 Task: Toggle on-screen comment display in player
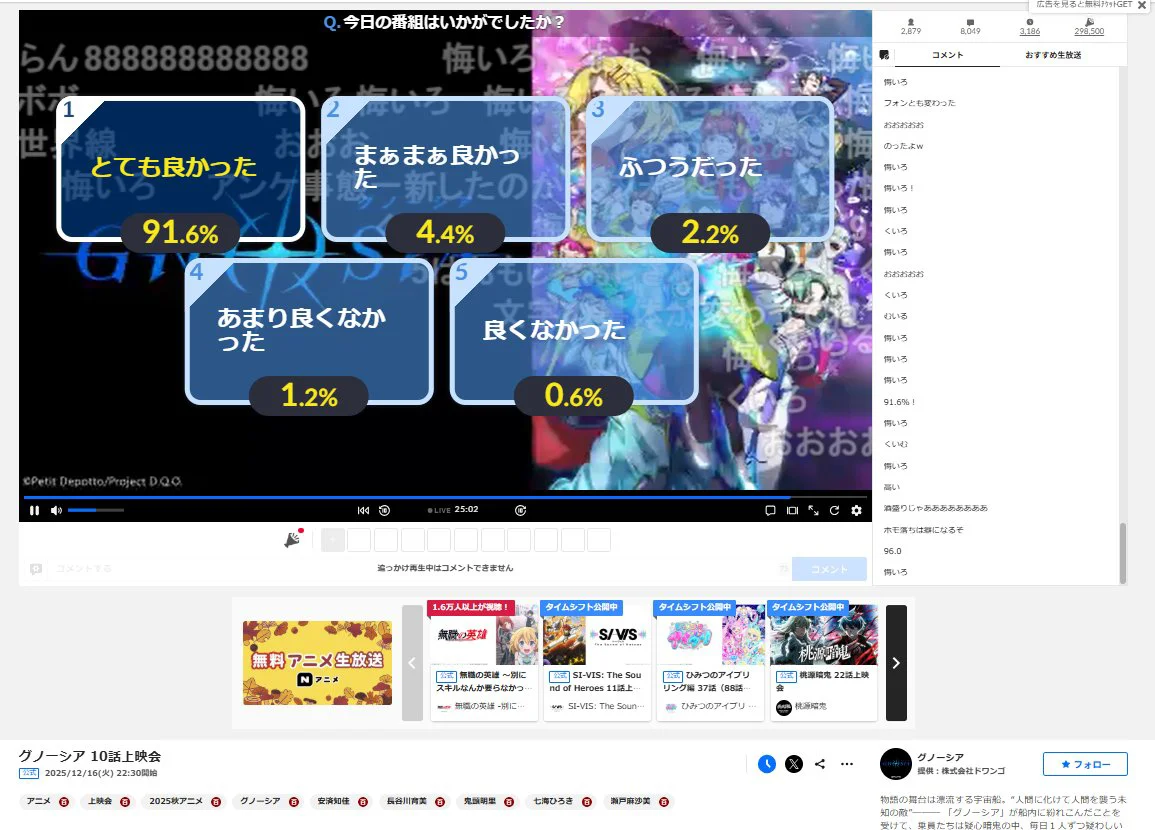(x=770, y=510)
